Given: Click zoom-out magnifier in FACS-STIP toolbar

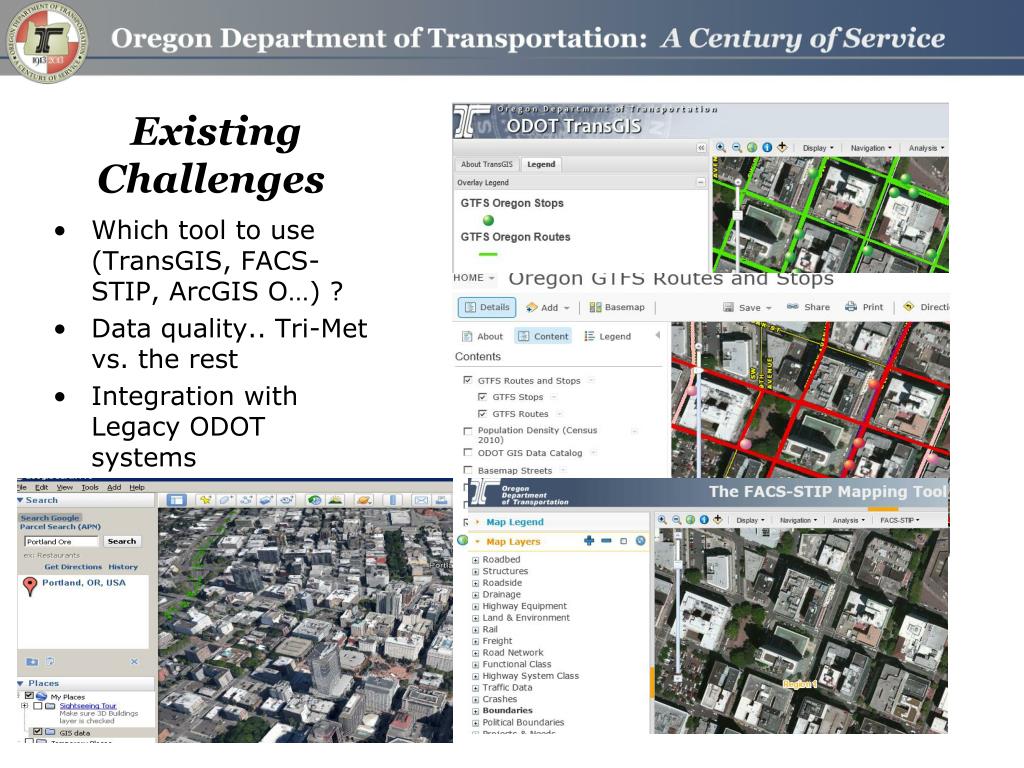Looking at the screenshot, I should click(x=677, y=520).
